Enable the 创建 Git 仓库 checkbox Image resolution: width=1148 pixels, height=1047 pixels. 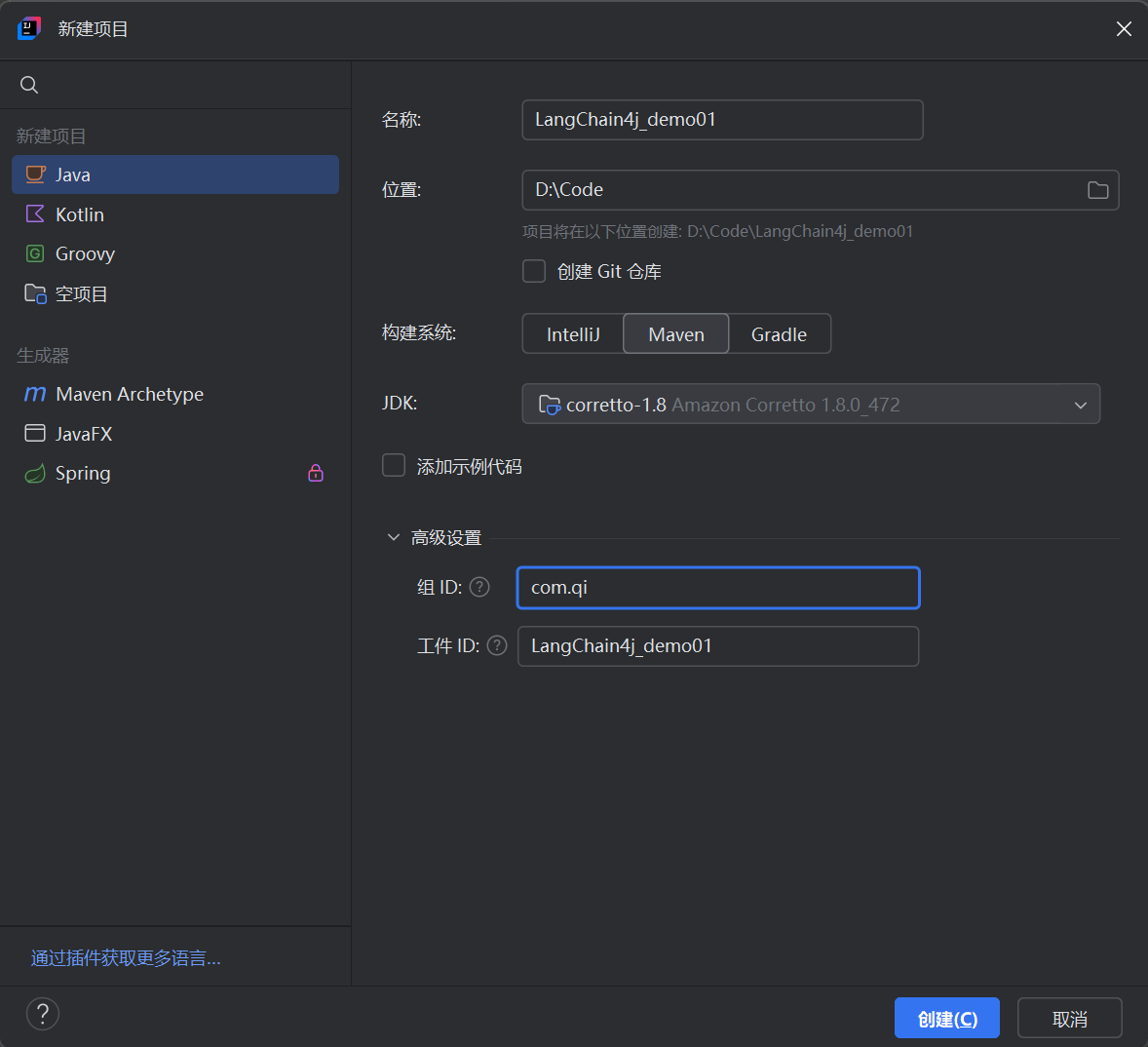[534, 271]
